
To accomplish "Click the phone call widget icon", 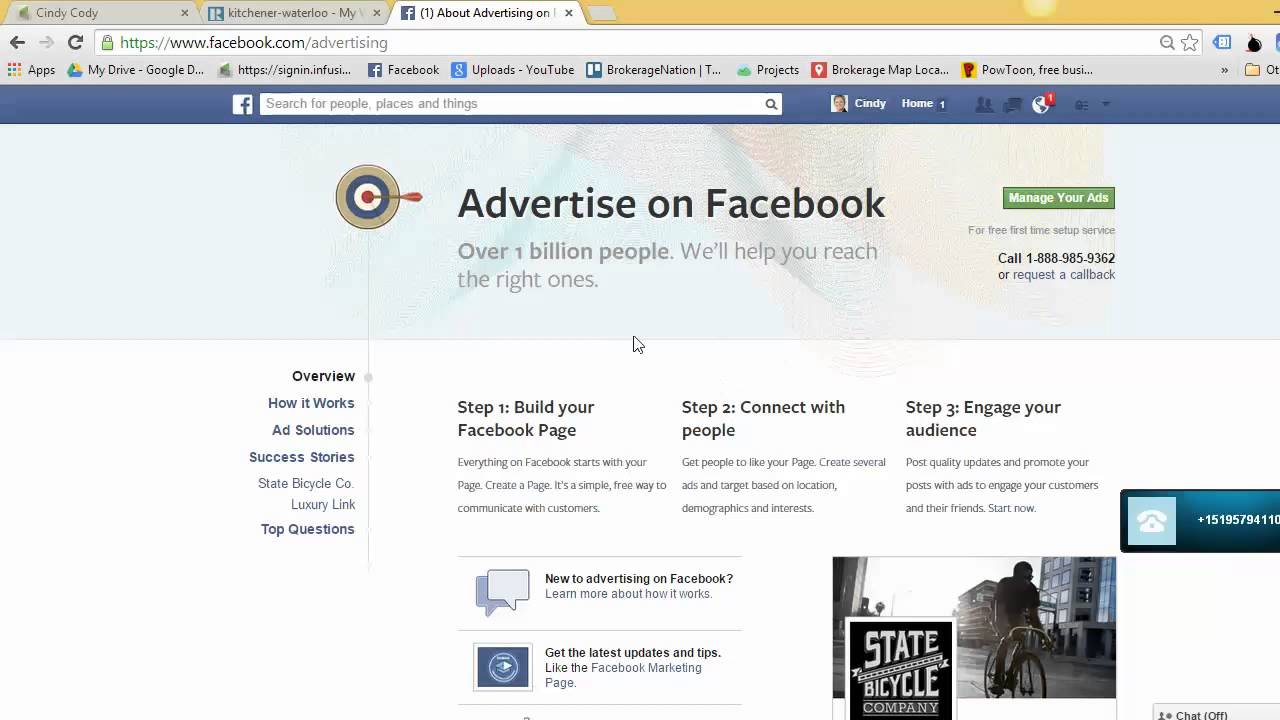I will pos(1152,520).
